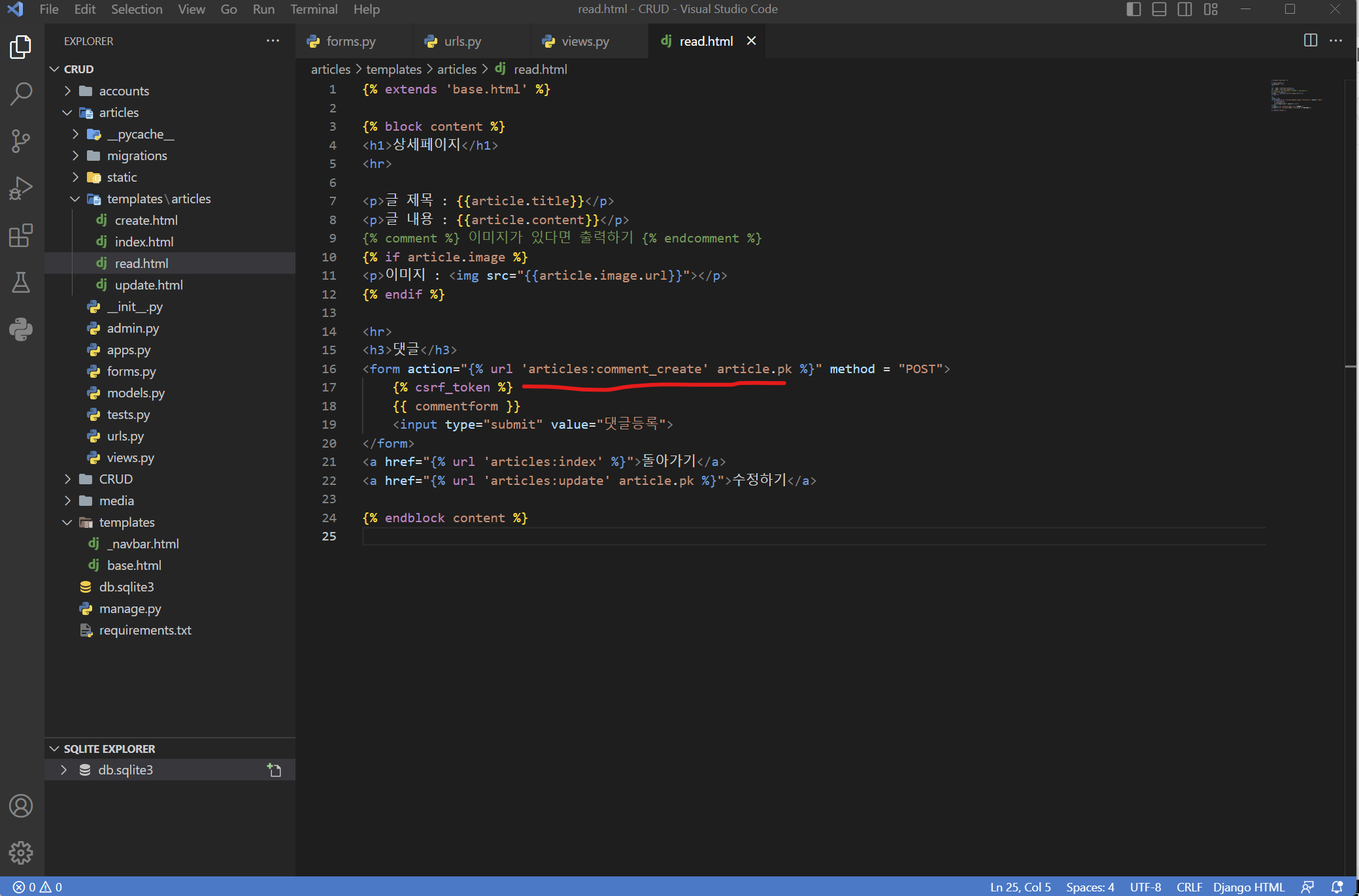Image resolution: width=1359 pixels, height=896 pixels.
Task: Open base.html in explorer
Action: coord(134,565)
